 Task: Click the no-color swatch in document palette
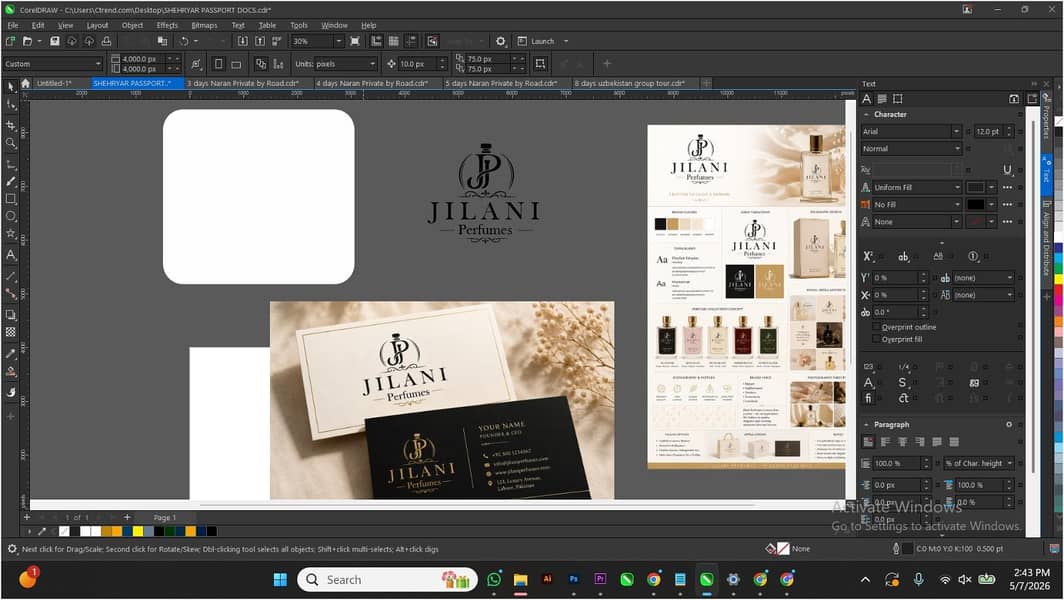pyautogui.click(x=64, y=531)
